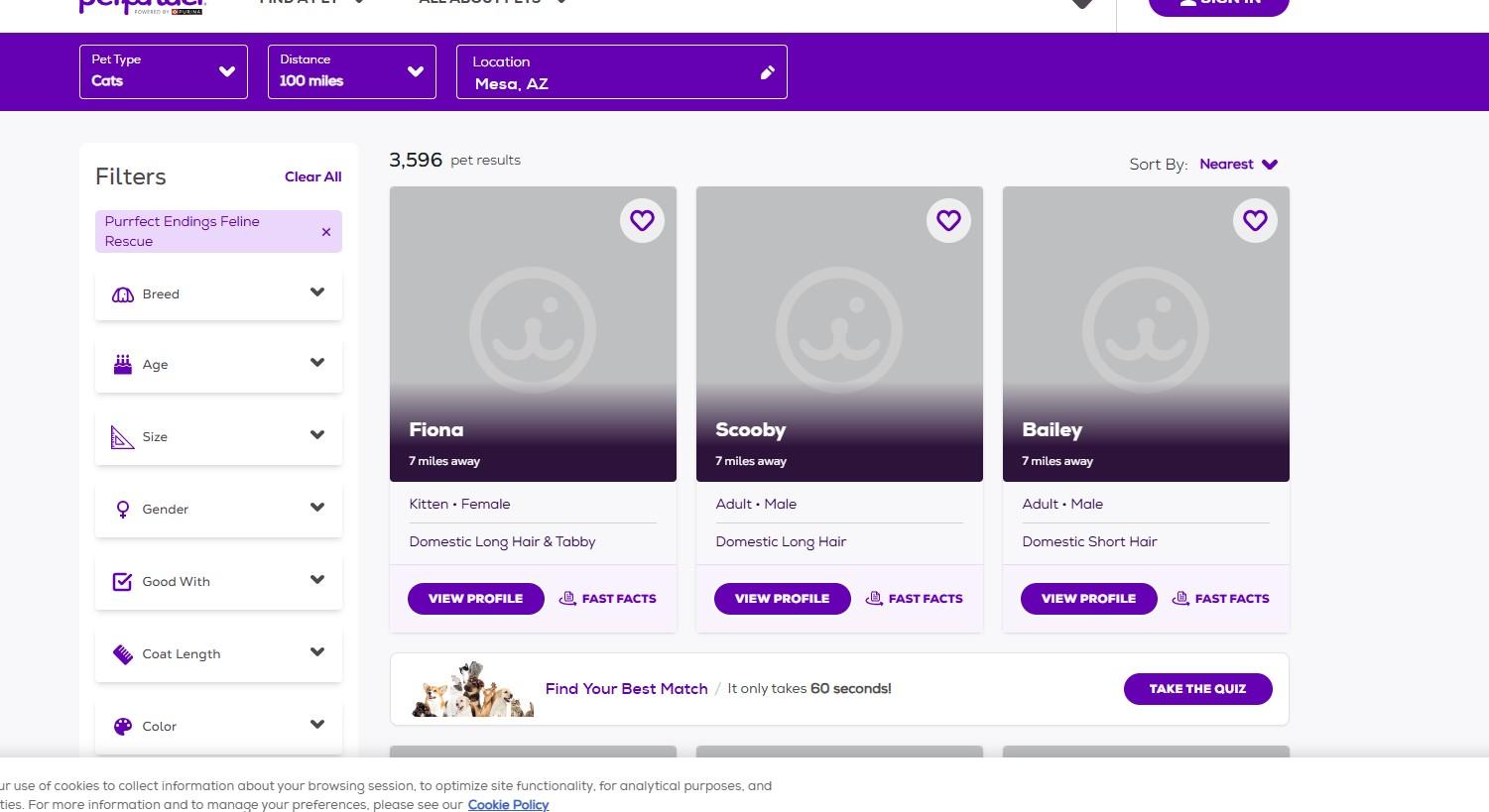Open Fast Facts for Scooby

(x=914, y=599)
